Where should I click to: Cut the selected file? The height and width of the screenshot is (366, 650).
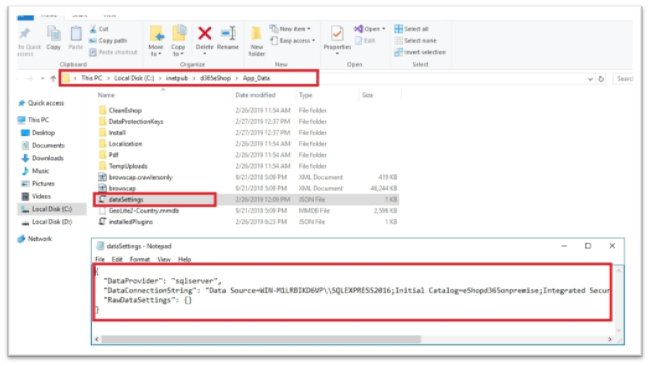99,29
